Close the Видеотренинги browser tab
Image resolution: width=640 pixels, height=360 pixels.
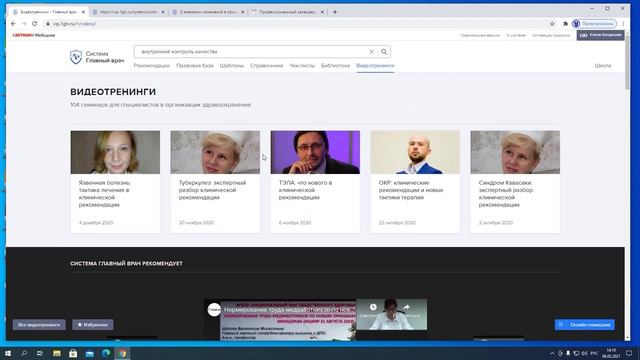tap(83, 12)
